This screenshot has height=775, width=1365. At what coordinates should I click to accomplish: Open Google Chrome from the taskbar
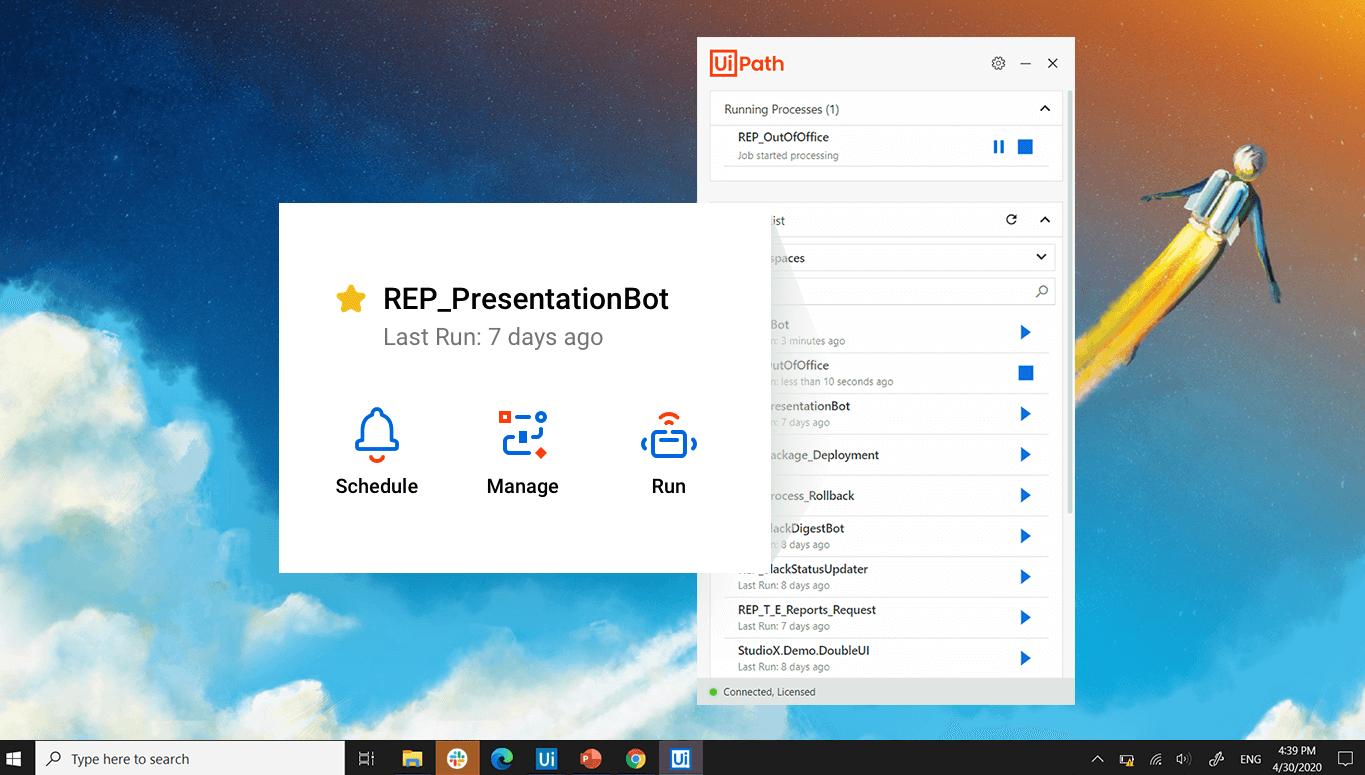(x=635, y=759)
